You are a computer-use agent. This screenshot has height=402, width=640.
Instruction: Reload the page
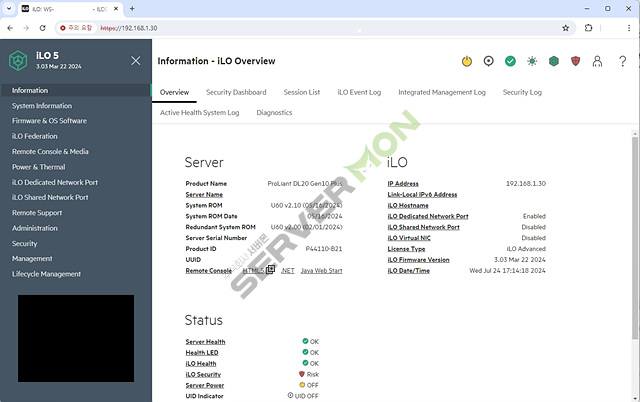42,28
